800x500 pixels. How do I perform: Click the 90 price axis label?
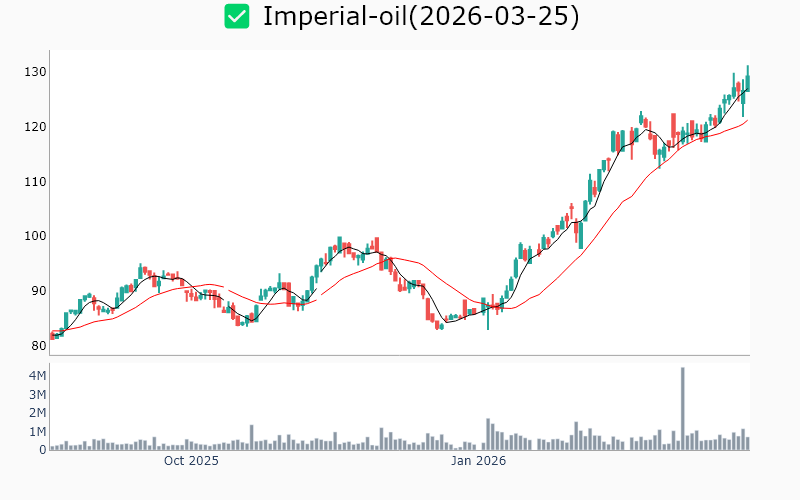39,291
